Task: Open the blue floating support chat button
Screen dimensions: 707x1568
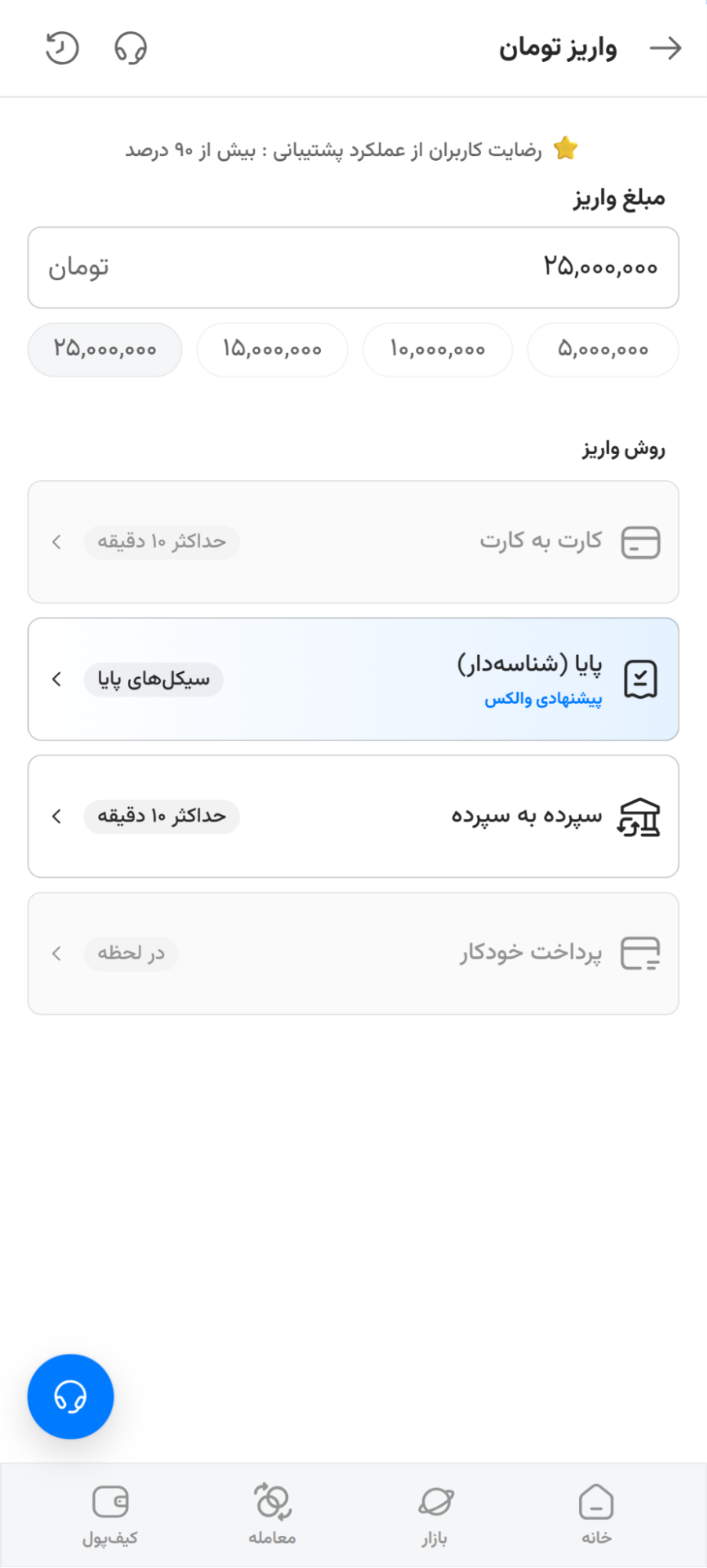Action: pos(71,1396)
